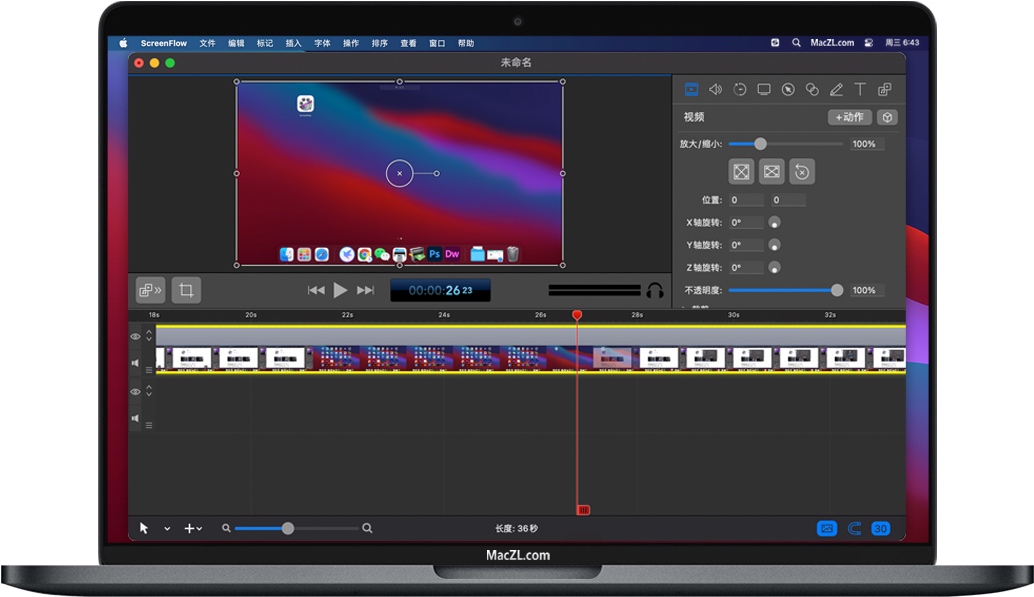
Task: Click the X轴旋转 value field
Action: tap(746, 223)
